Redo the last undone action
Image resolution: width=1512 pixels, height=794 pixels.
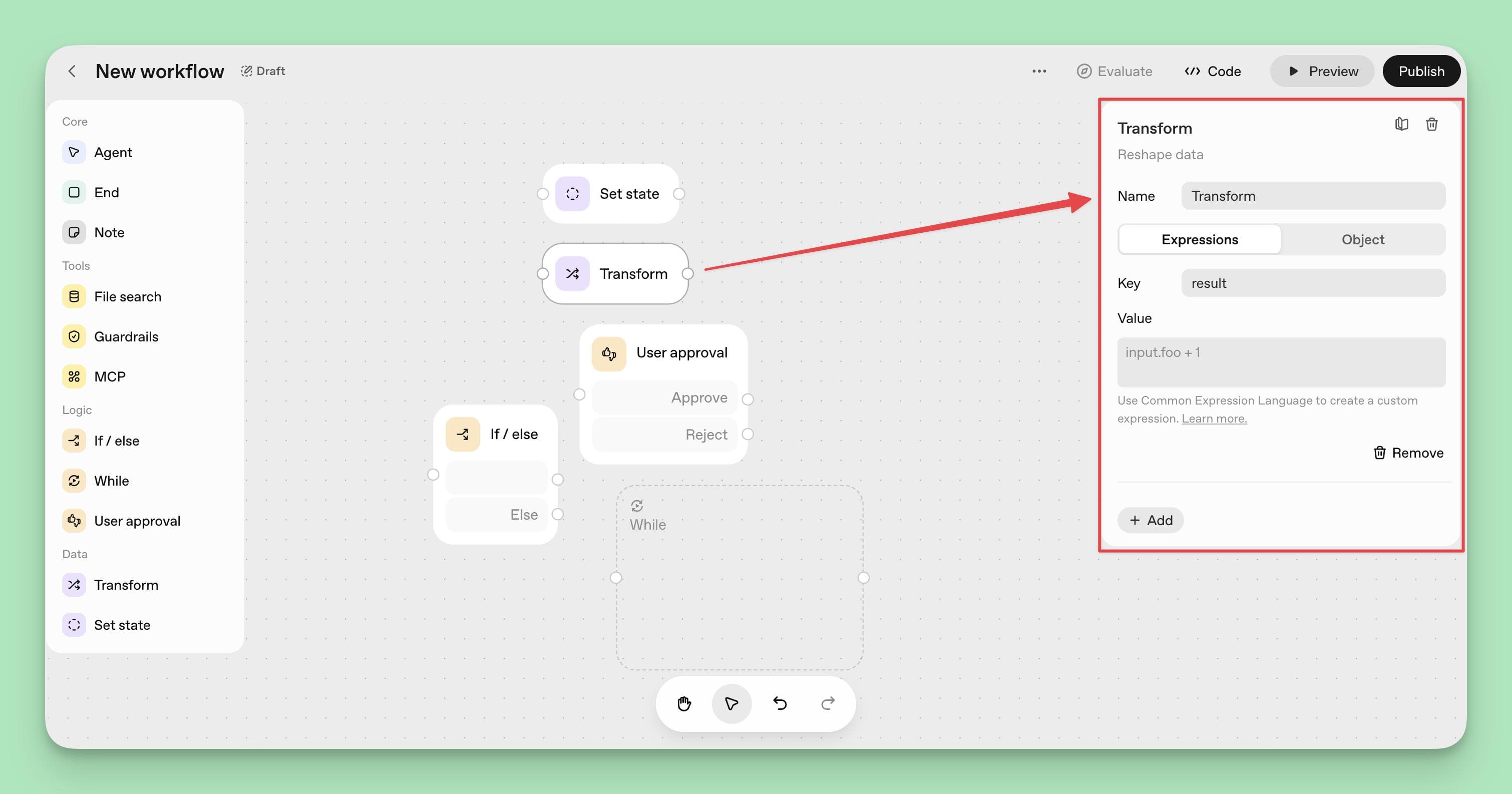click(x=828, y=703)
